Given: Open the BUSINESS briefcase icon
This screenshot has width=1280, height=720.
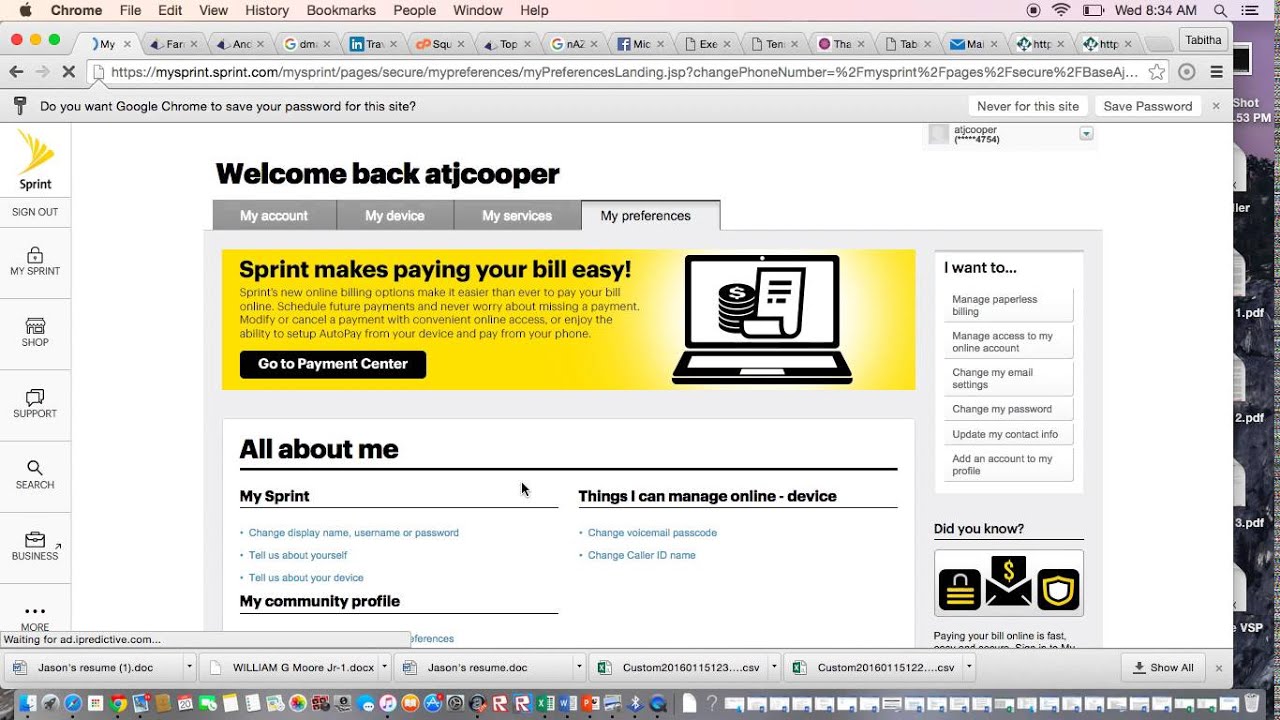Looking at the screenshot, I should pyautogui.click(x=35, y=540).
